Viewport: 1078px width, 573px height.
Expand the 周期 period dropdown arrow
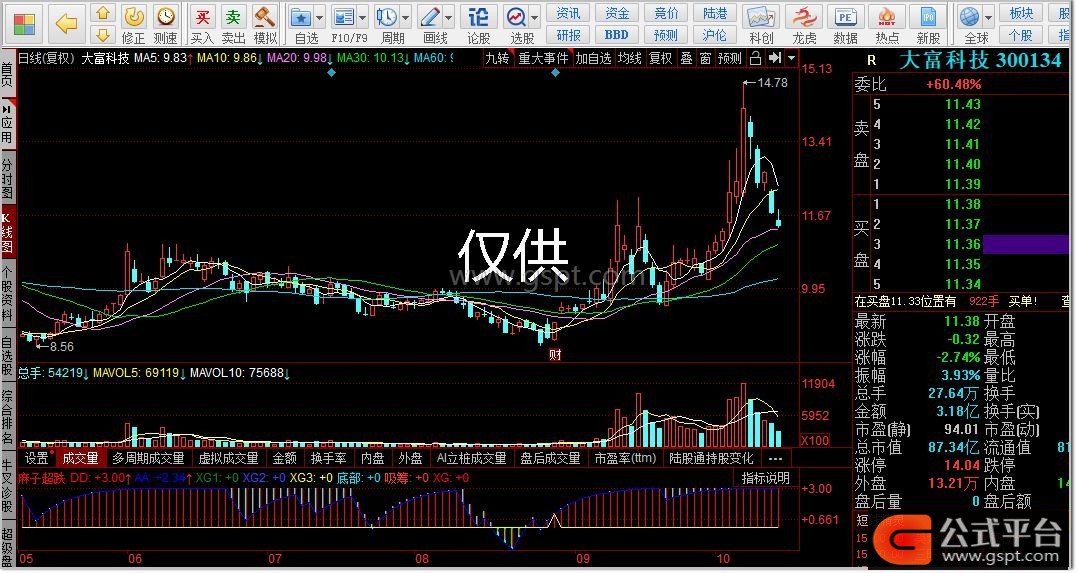click(x=406, y=17)
